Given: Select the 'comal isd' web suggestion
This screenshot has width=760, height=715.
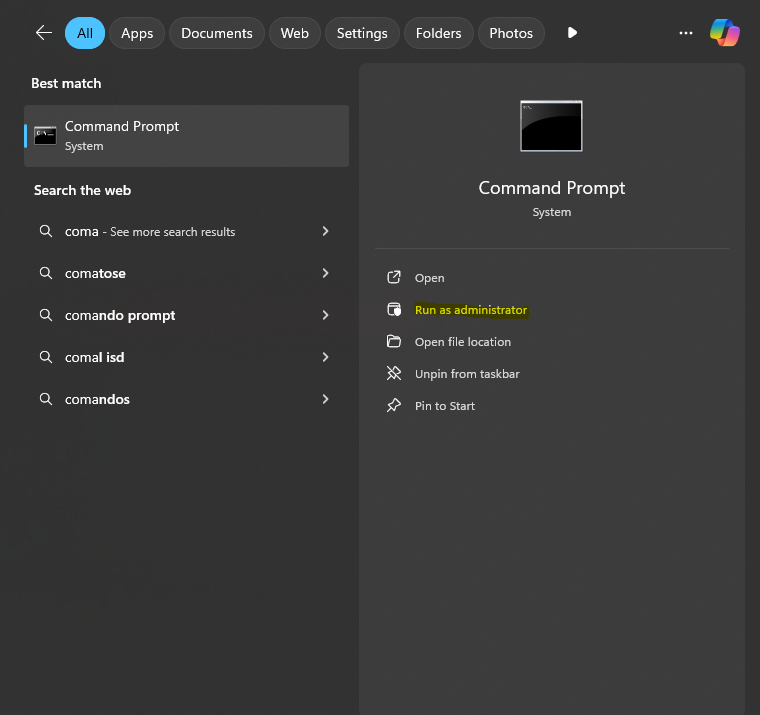Looking at the screenshot, I should point(187,357).
